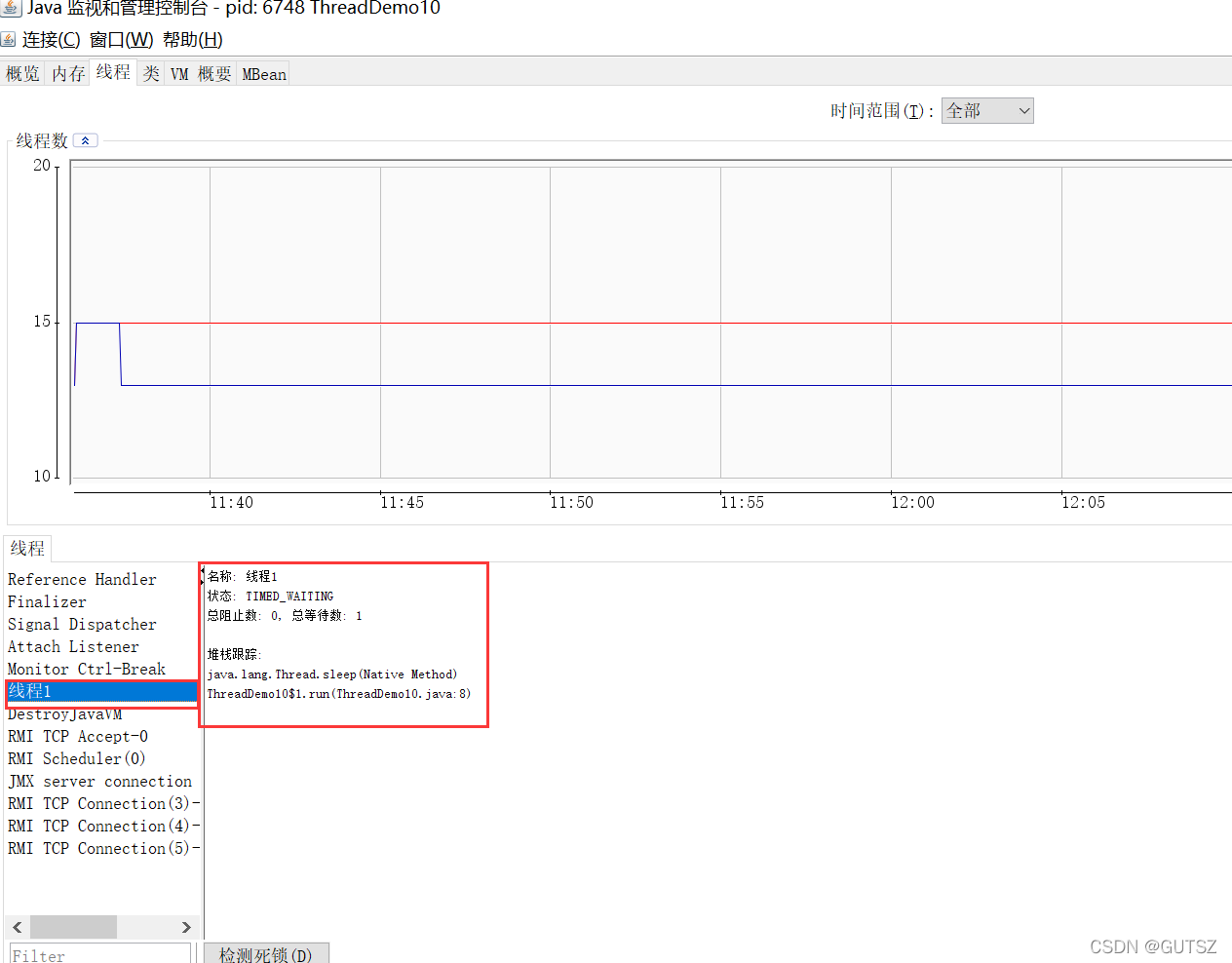
Task: Switch to the 内存 tab
Action: coord(68,74)
